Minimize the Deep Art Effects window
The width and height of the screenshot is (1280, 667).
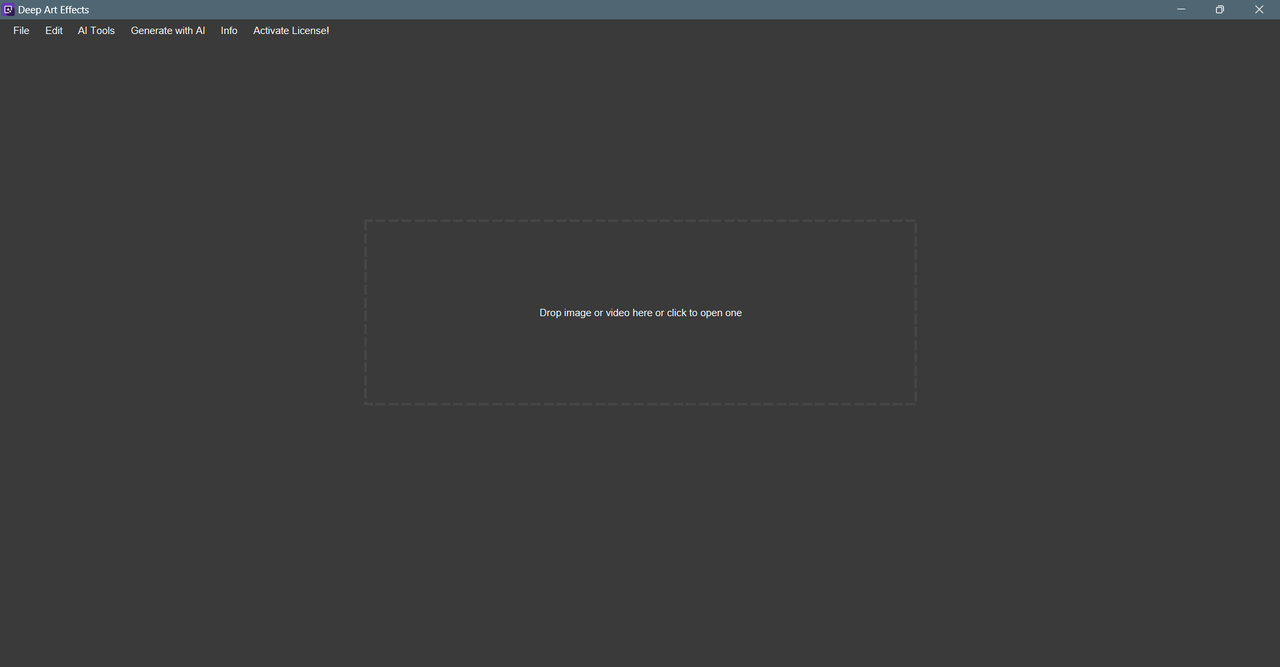1181,9
